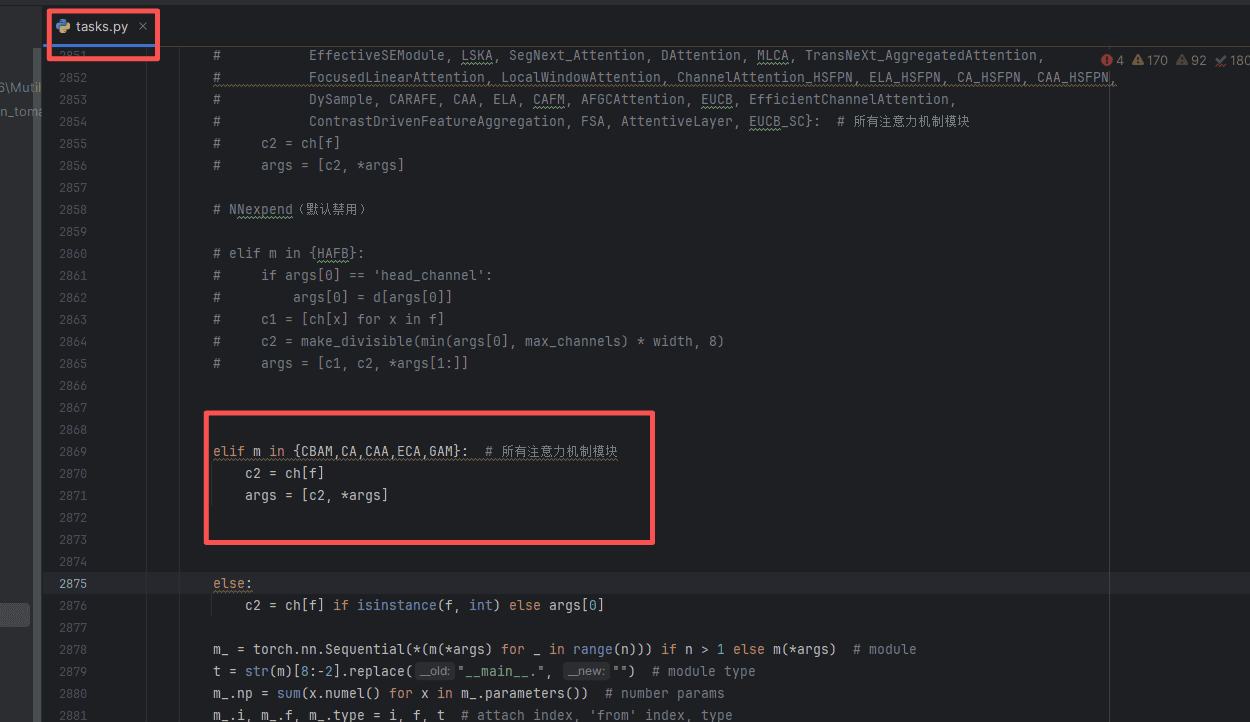Switch to the tasks.py tab
This screenshot has width=1250, height=722.
[102, 27]
